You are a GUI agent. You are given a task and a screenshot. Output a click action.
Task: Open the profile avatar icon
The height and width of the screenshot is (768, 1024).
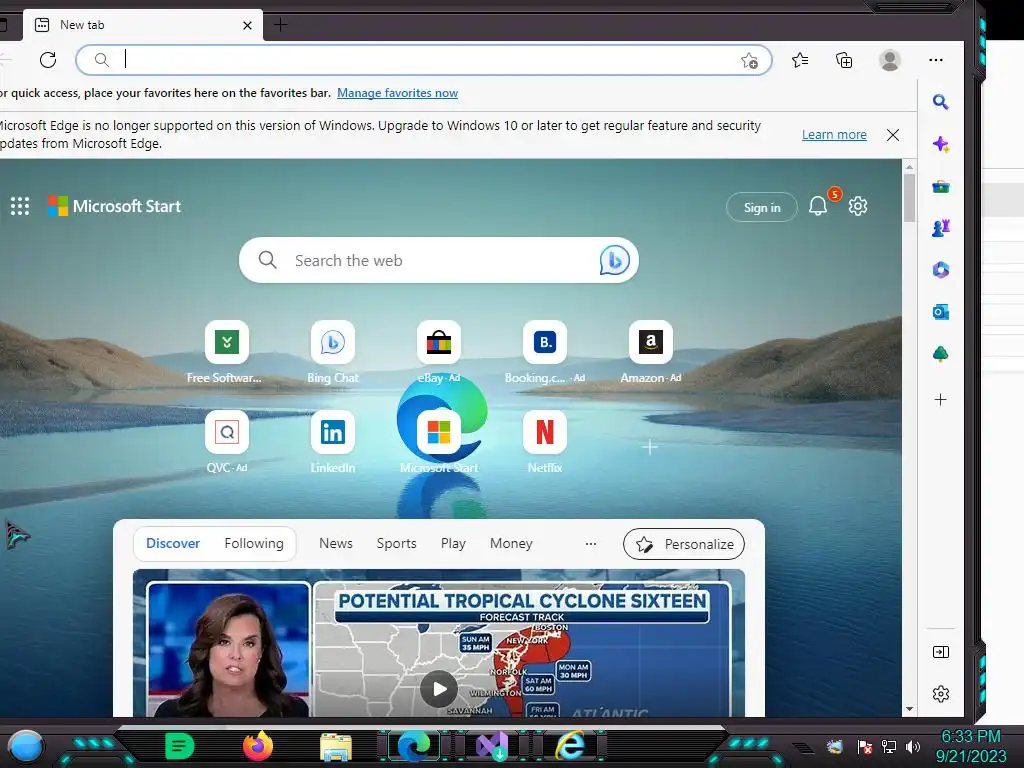889,60
